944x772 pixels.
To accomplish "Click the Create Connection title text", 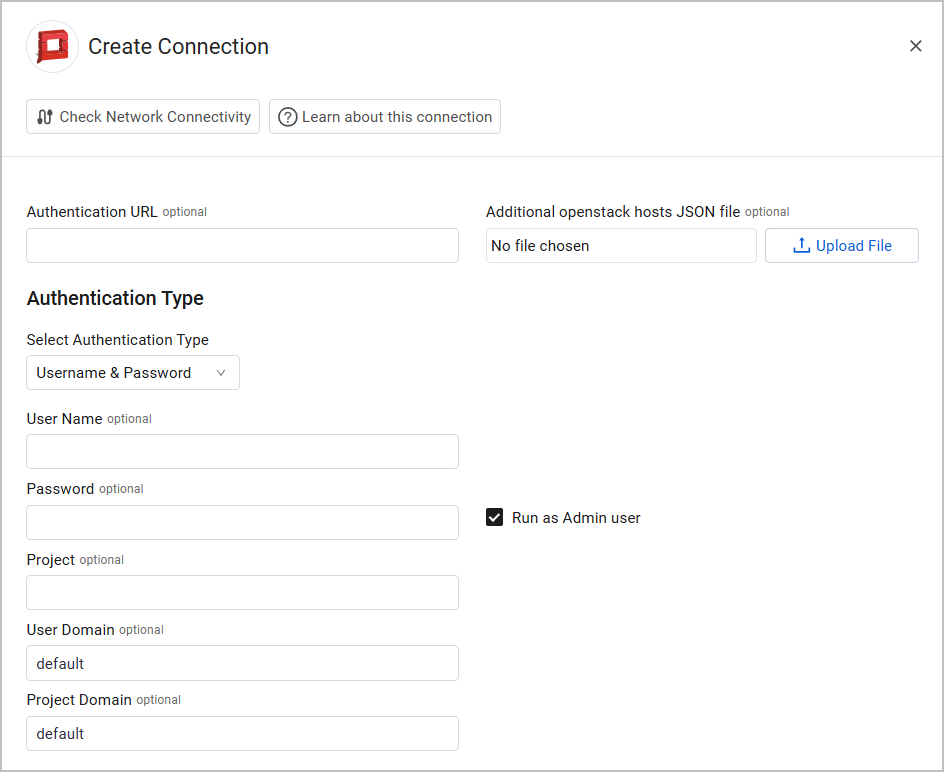I will click(178, 47).
